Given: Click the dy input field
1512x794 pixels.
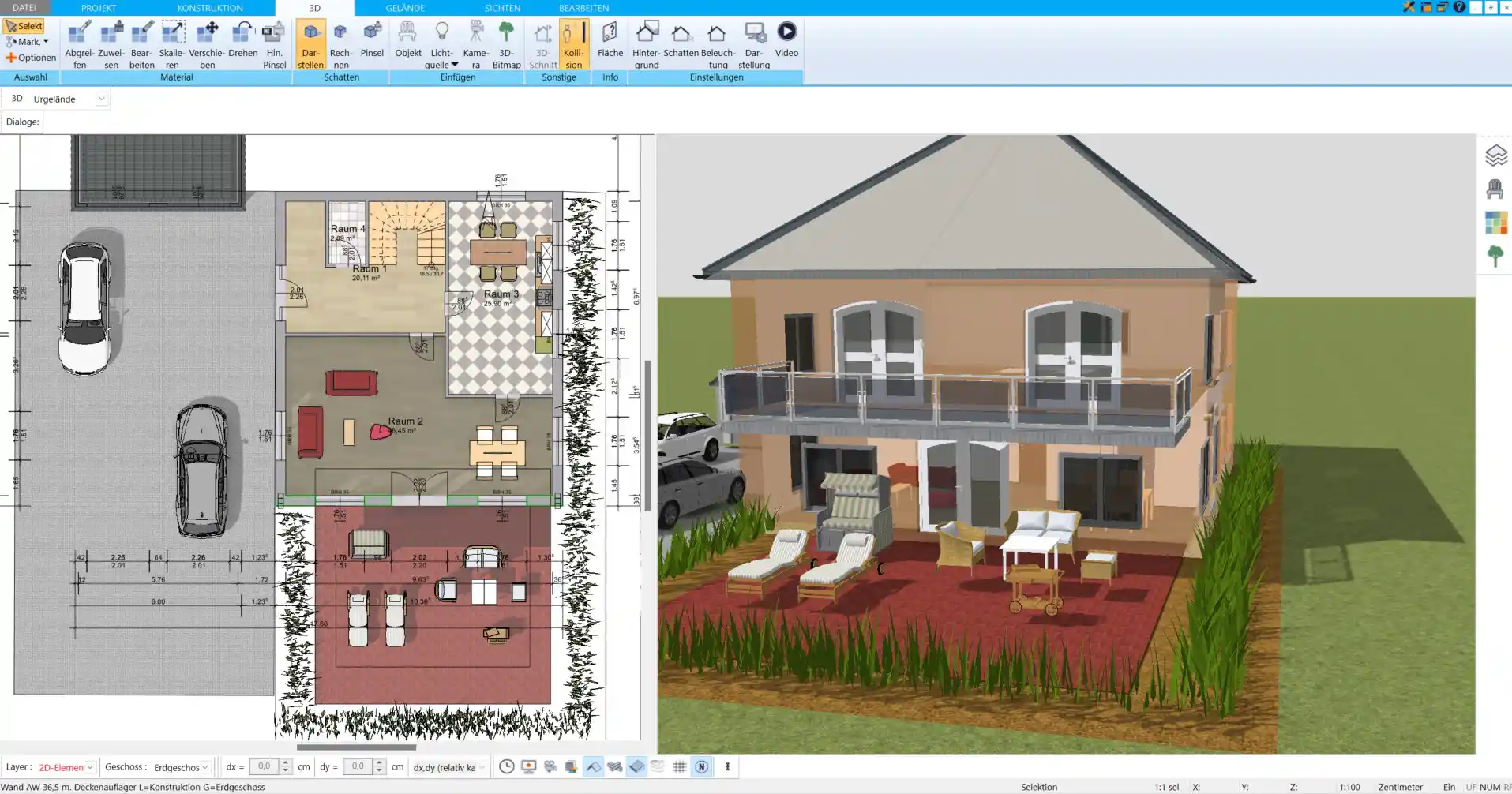Looking at the screenshot, I should click(x=358, y=766).
